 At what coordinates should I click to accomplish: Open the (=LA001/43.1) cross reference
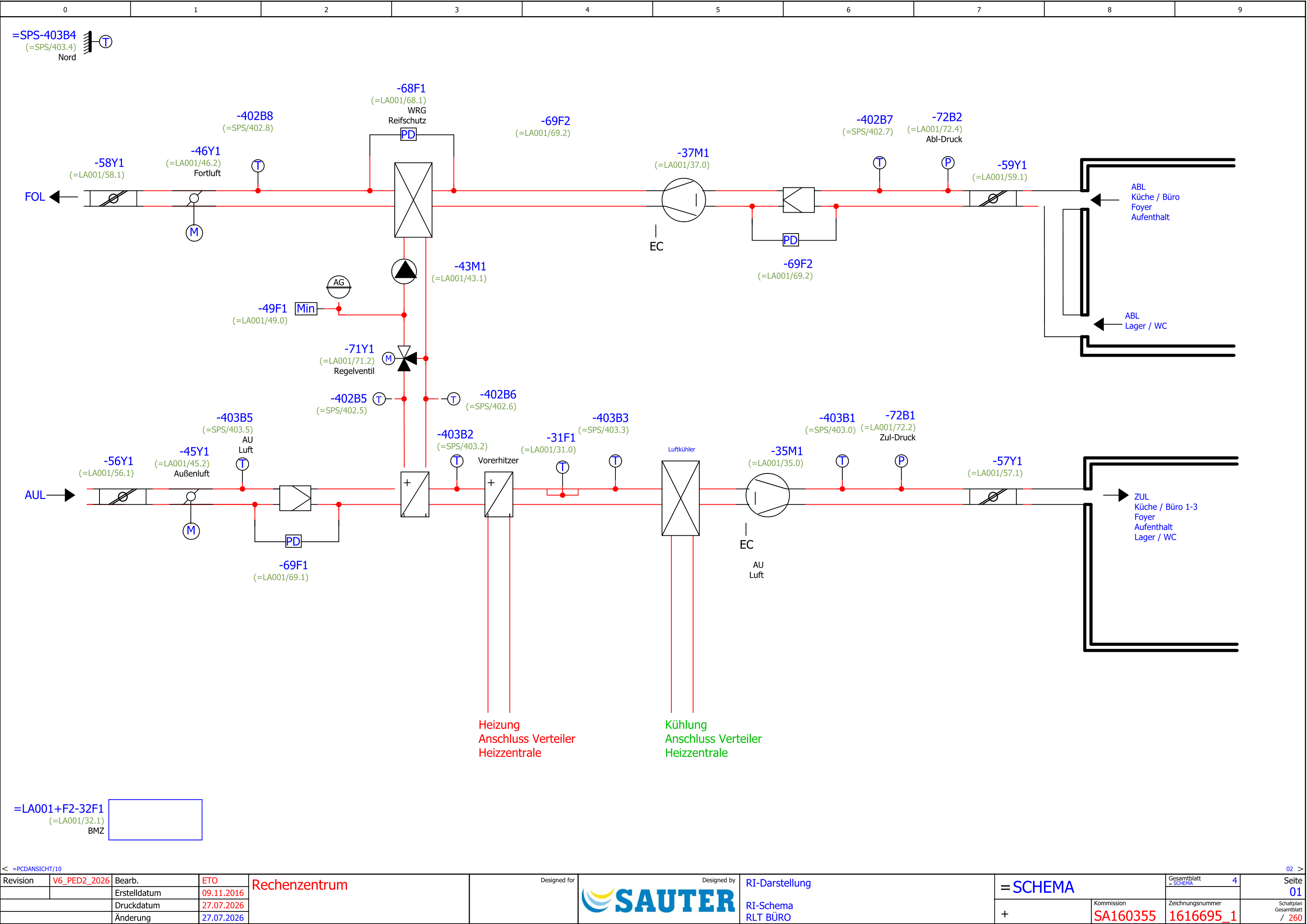coord(459,278)
